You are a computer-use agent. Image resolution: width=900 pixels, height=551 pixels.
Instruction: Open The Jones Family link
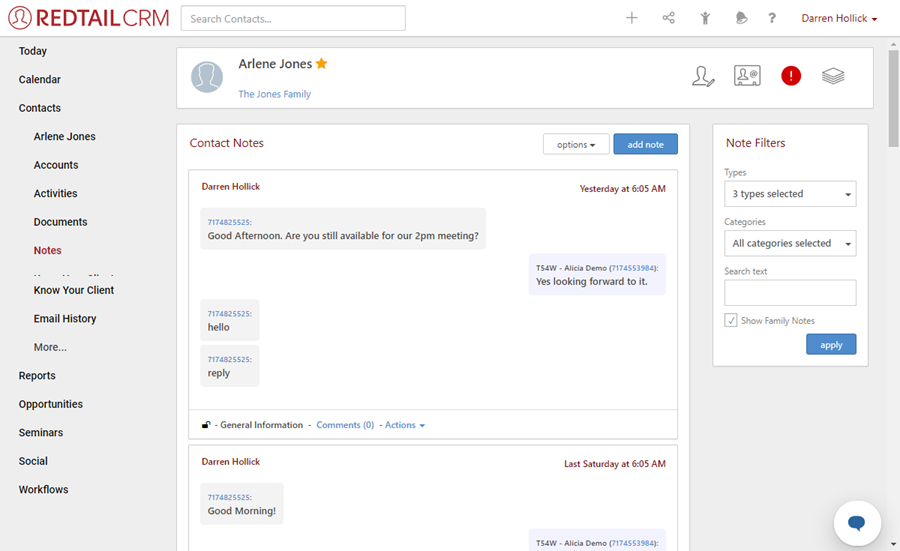(x=274, y=94)
